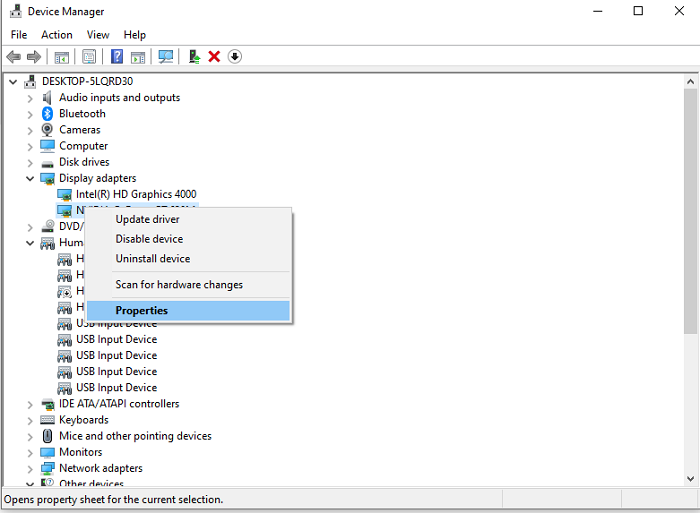Screen dimensions: 700x513
Task: Select the Computer category label
Action: tap(83, 146)
